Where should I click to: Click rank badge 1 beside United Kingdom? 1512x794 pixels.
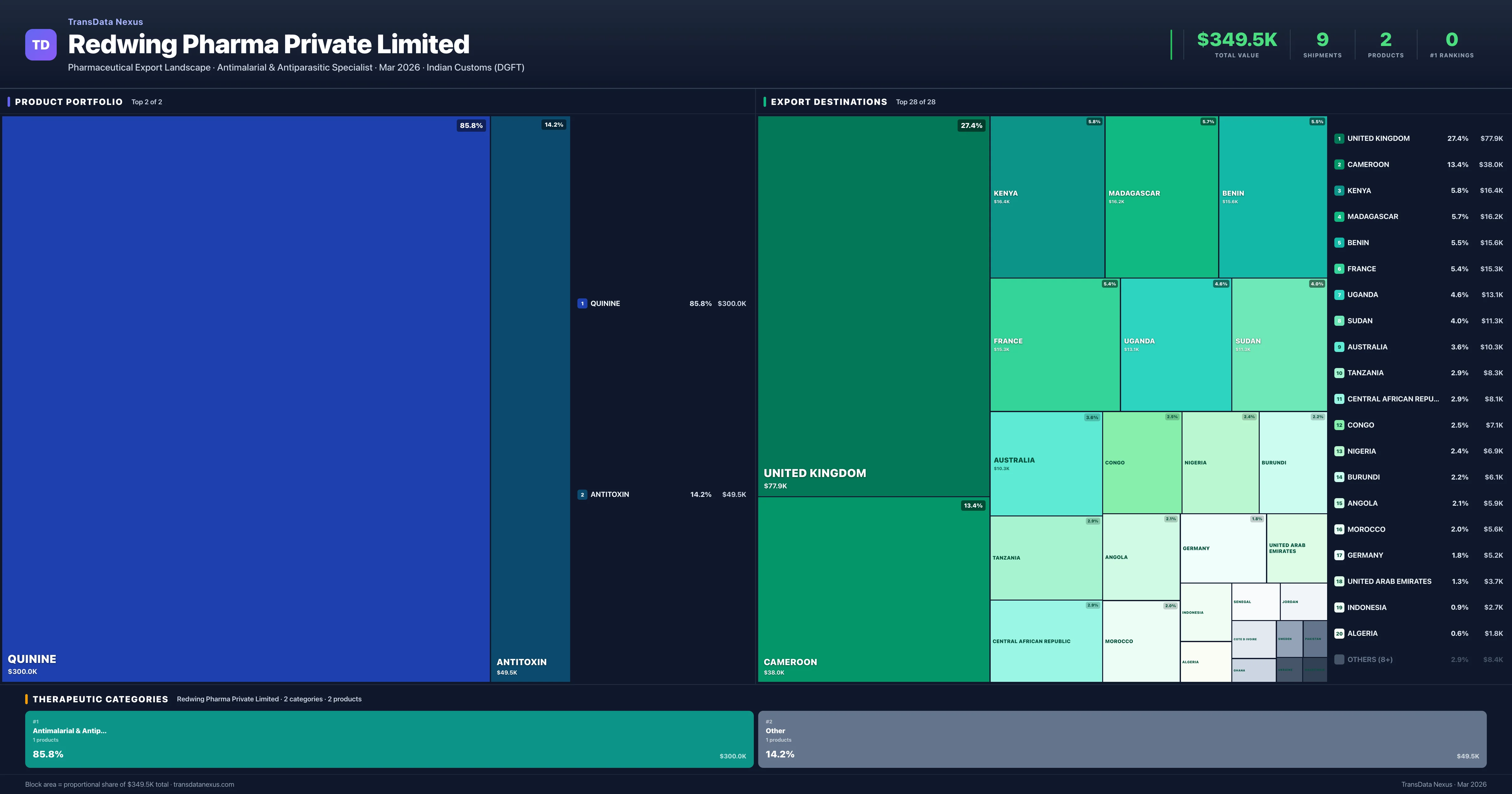1339,139
